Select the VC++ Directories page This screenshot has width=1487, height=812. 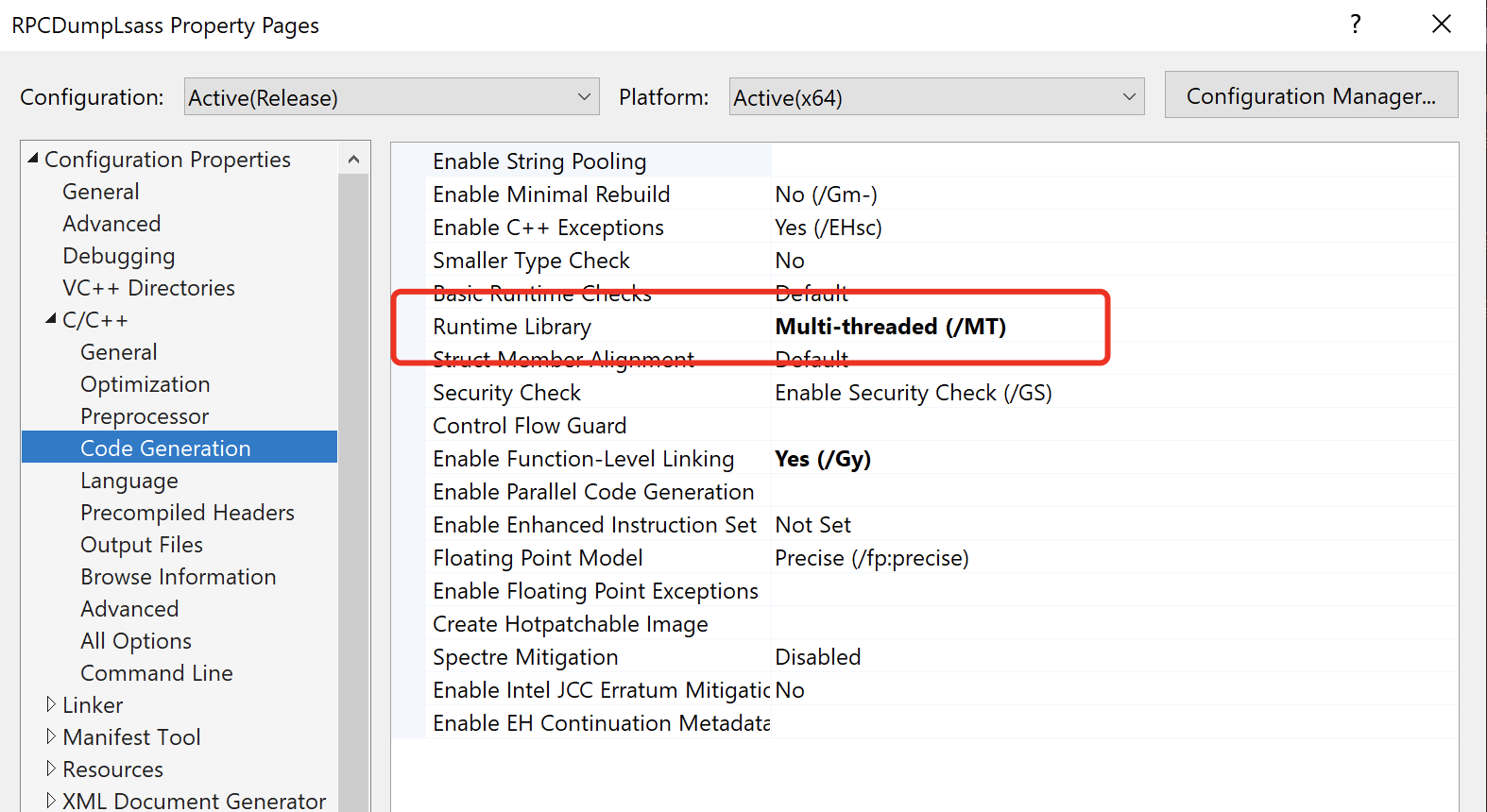point(148,288)
